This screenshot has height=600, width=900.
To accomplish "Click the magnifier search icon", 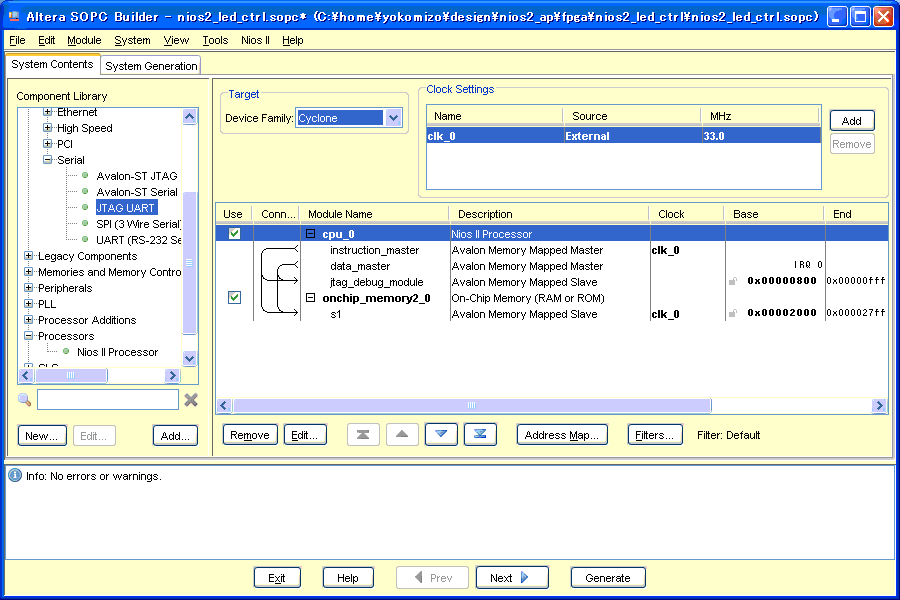I will pyautogui.click(x=24, y=400).
